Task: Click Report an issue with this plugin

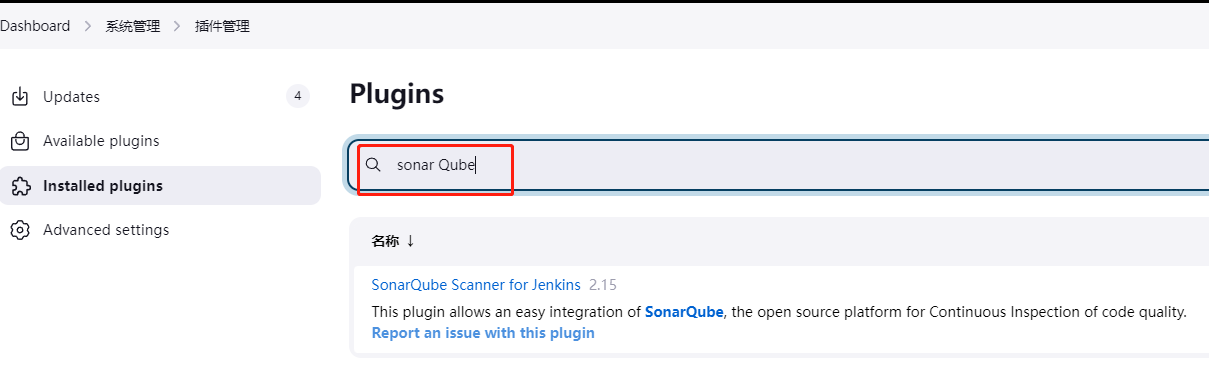Action: coord(483,333)
